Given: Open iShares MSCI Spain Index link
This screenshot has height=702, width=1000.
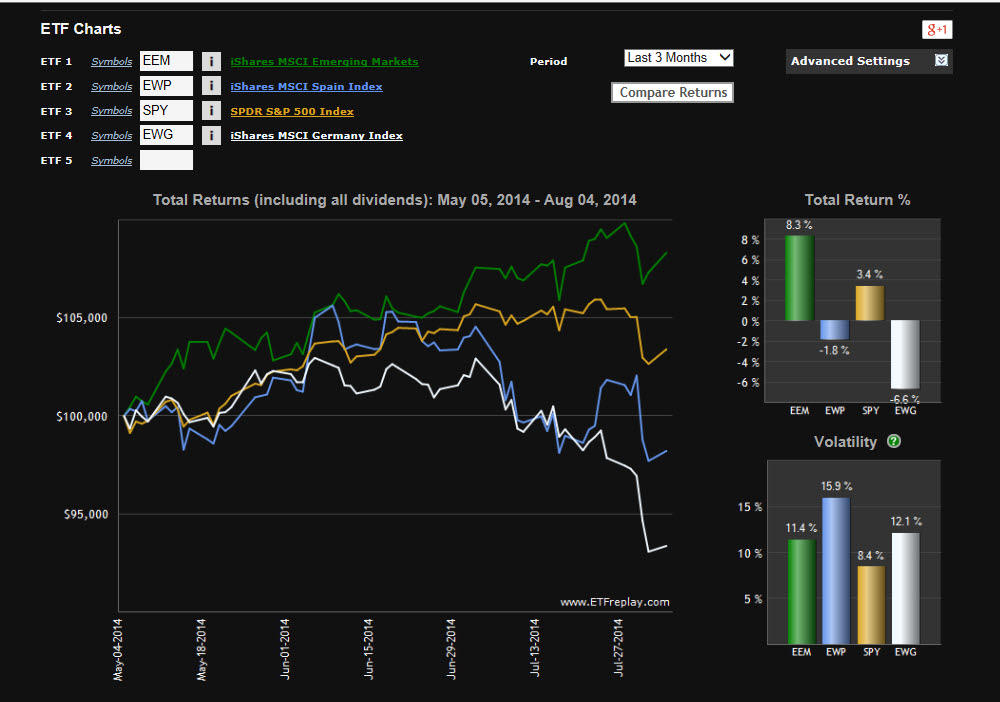Looking at the screenshot, I should coord(306,87).
